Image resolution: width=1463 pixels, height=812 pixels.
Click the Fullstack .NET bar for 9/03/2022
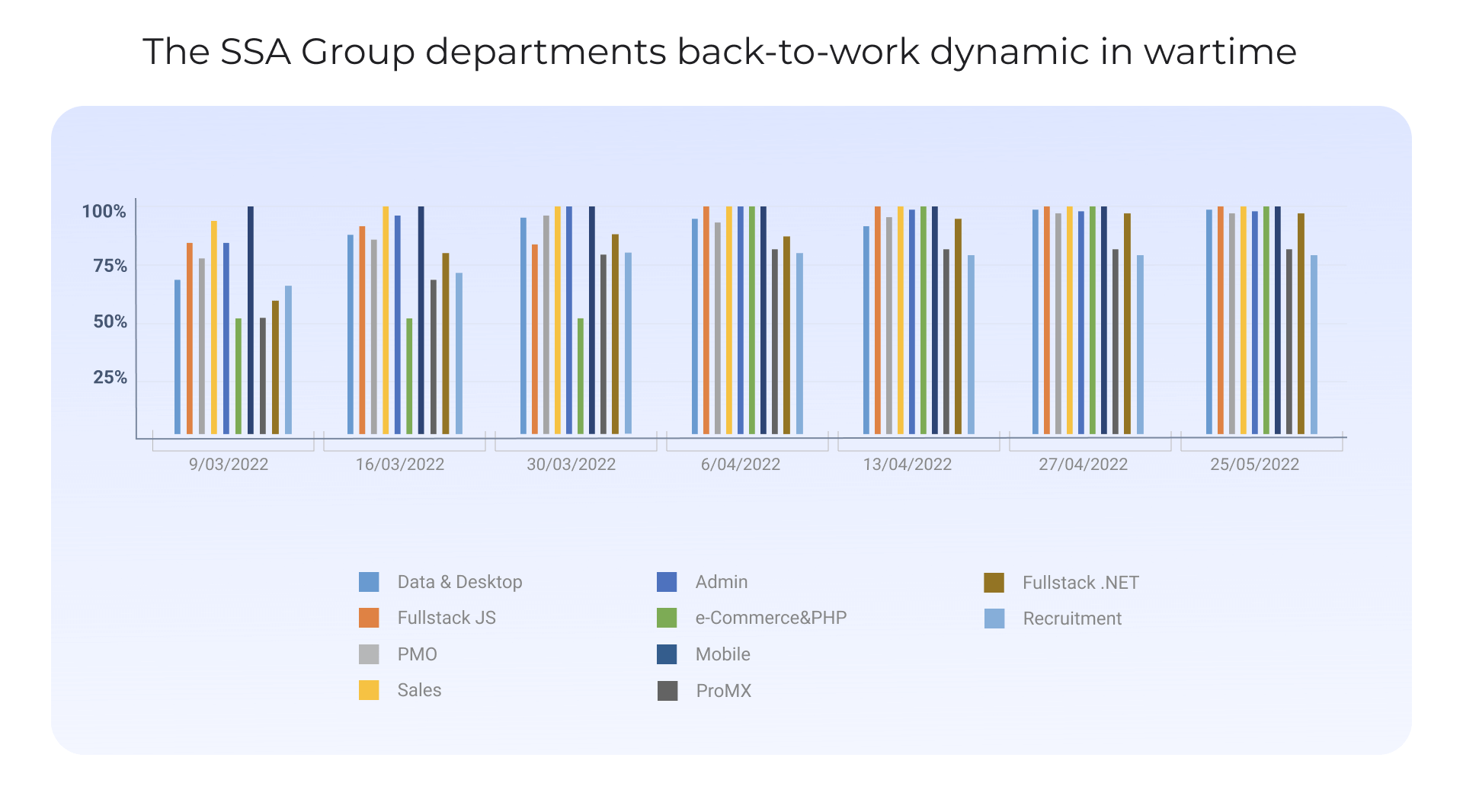click(x=276, y=368)
